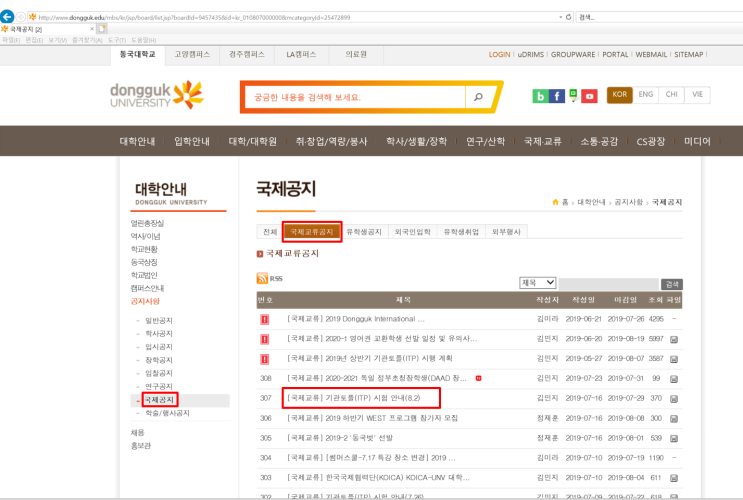Click the board search text field

pyautogui.click(x=608, y=284)
